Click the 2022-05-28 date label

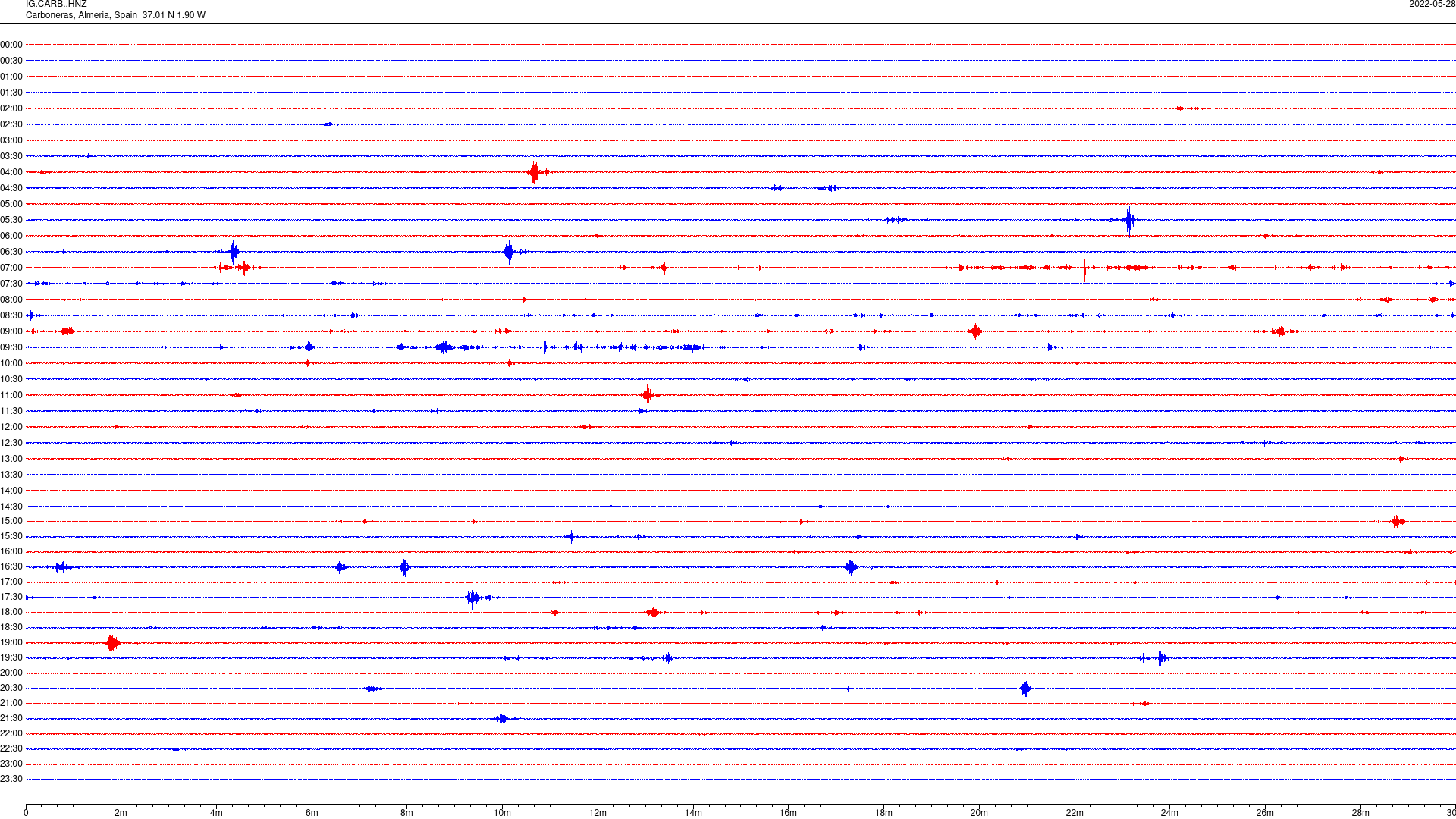coord(1432,5)
